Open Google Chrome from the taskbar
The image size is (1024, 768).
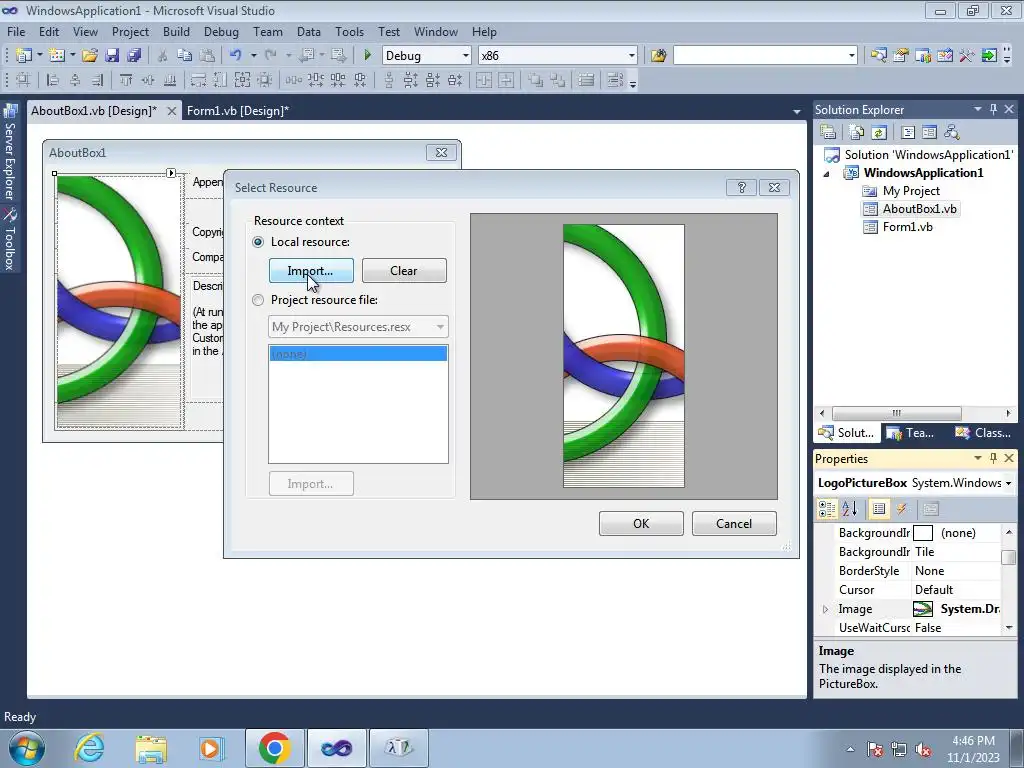pos(274,748)
